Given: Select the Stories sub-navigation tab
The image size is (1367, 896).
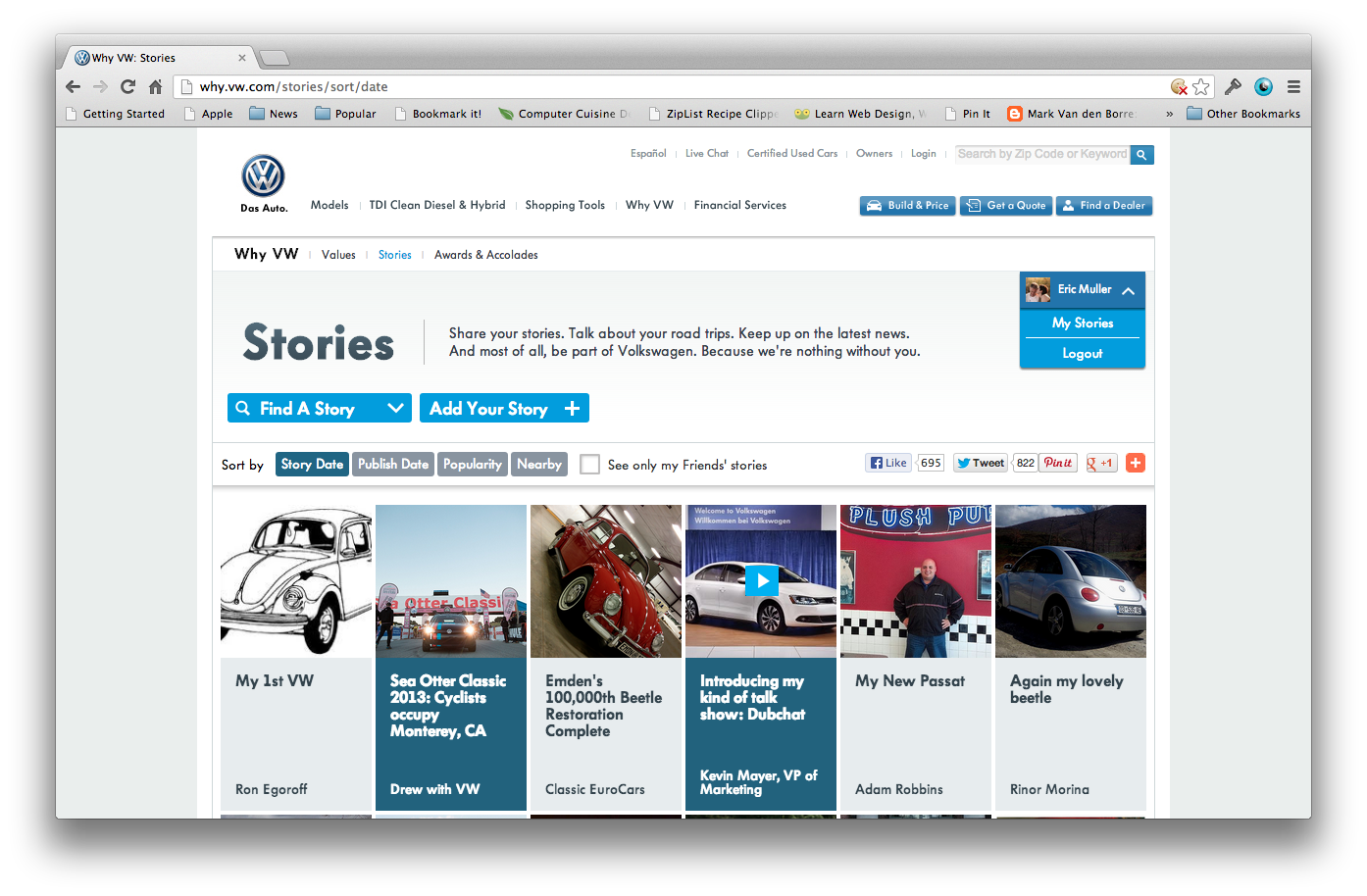Looking at the screenshot, I should (x=395, y=255).
